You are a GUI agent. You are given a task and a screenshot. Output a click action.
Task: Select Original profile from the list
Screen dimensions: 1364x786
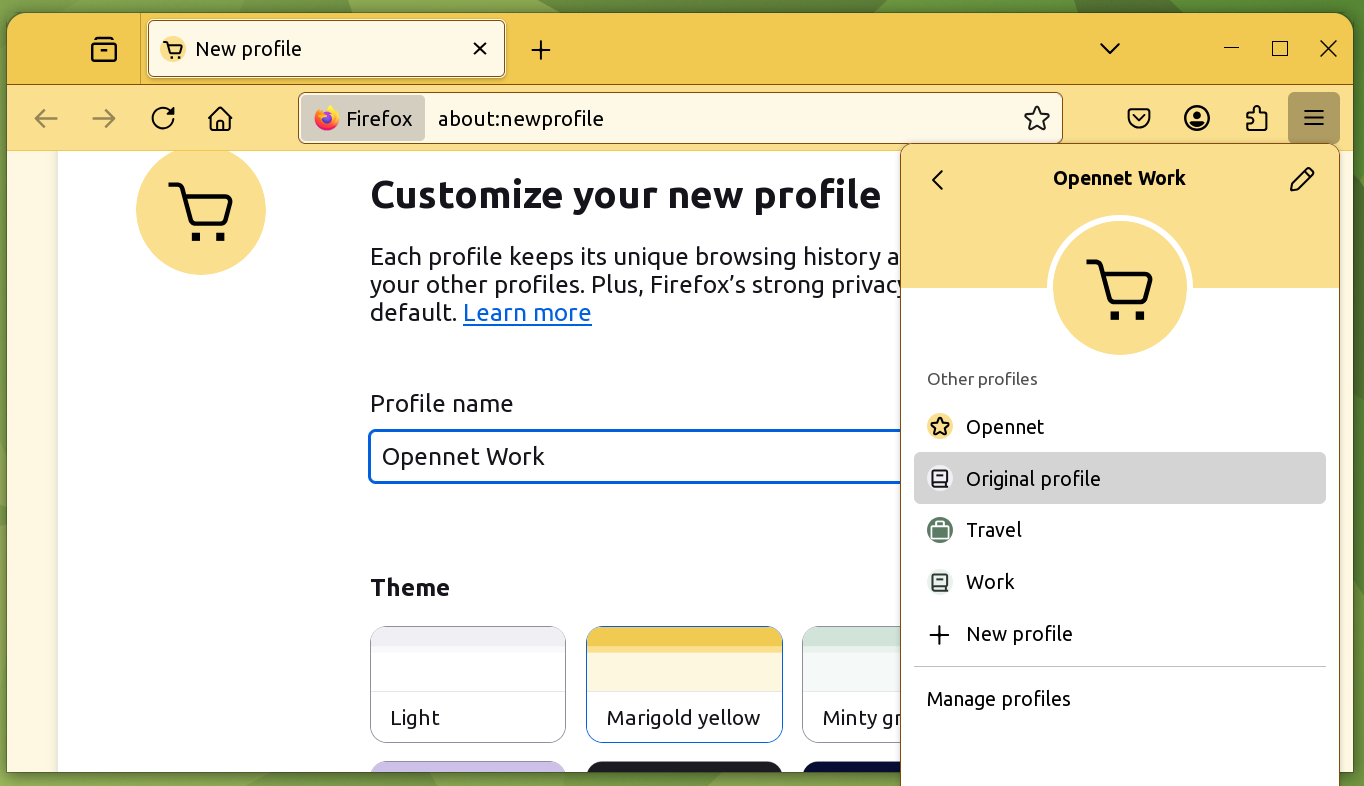point(1032,479)
